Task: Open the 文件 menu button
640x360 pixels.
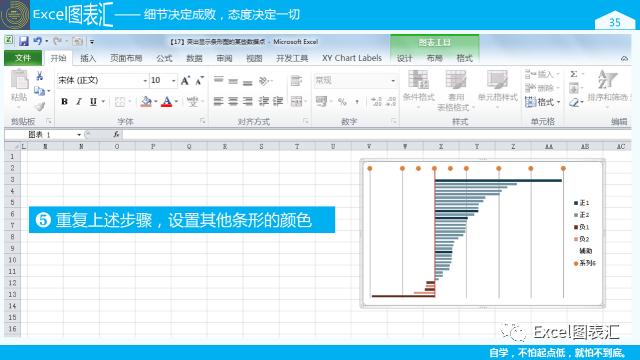Action: 23,58
